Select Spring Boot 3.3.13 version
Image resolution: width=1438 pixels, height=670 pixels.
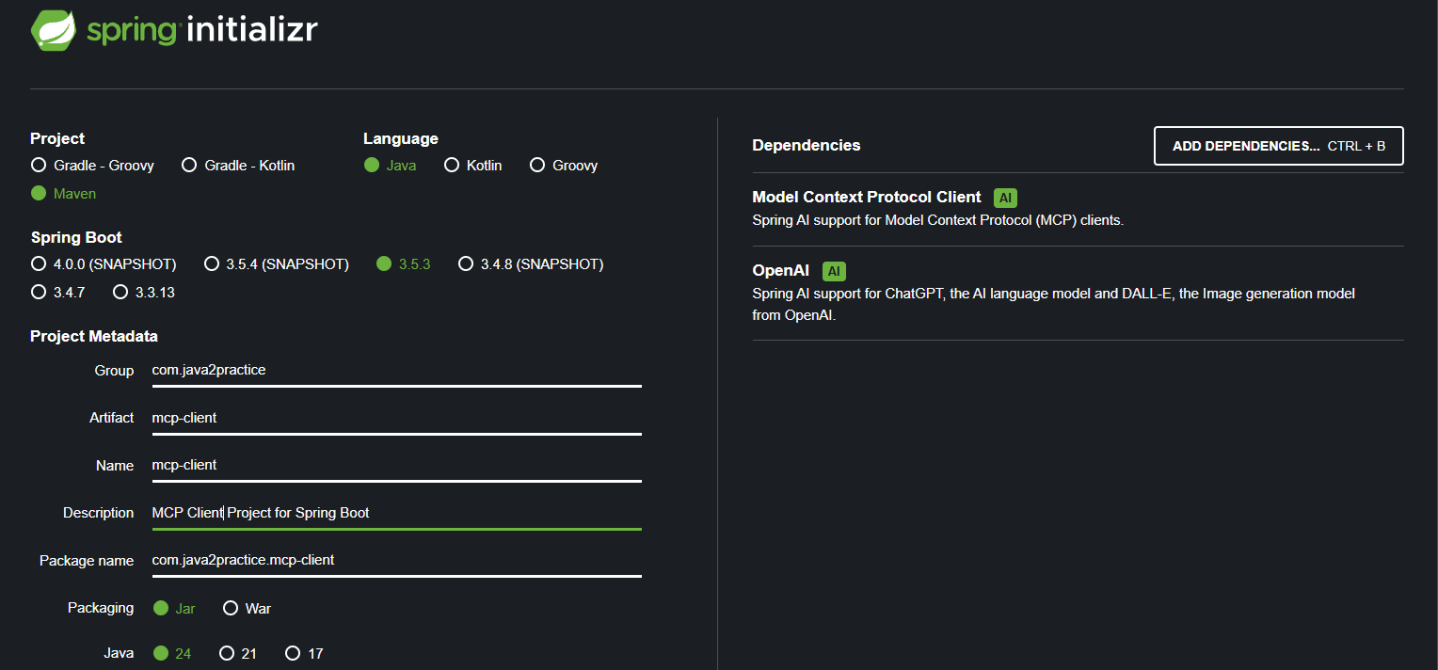121,292
